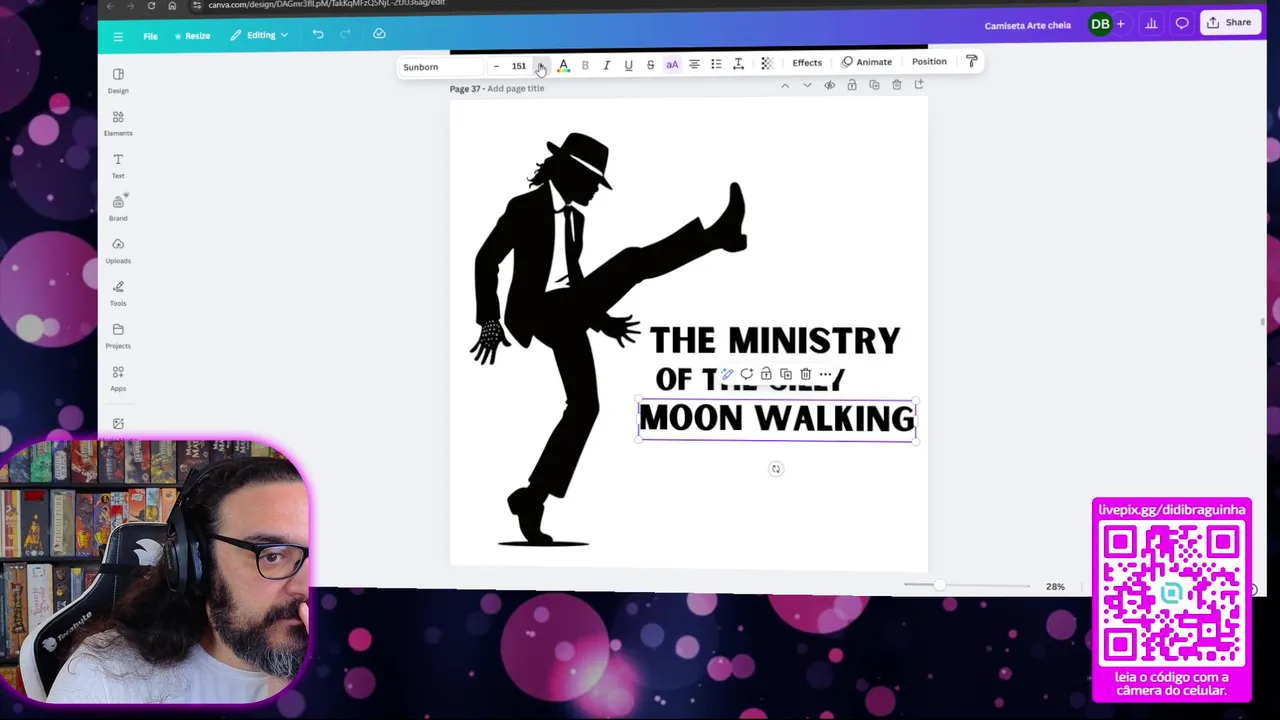The width and height of the screenshot is (1280, 720).
Task: Open the File menu
Action: pos(150,36)
